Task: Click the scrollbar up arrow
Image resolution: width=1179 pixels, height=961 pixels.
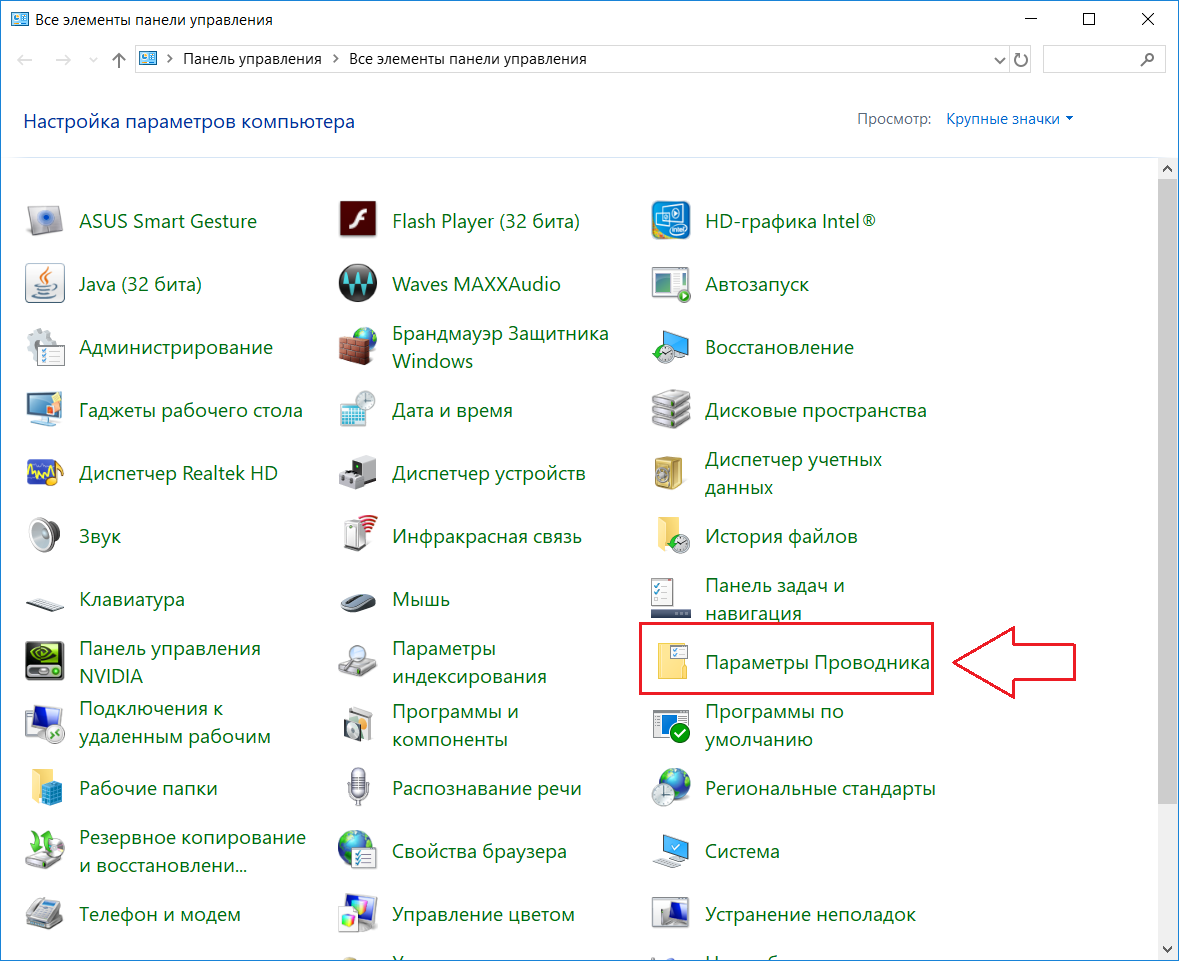Action: click(1167, 168)
